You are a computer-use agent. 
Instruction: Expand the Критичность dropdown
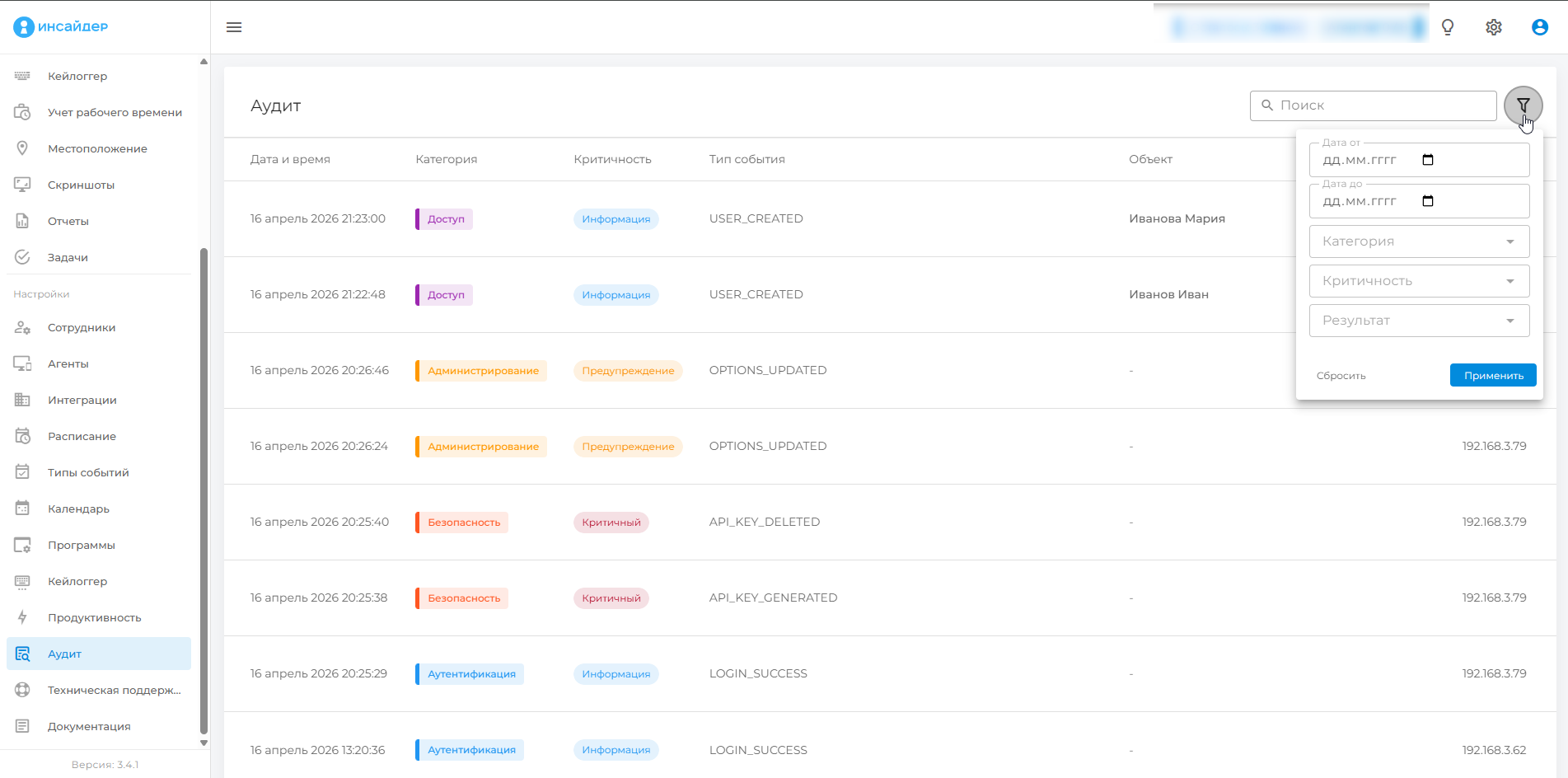tap(1419, 281)
